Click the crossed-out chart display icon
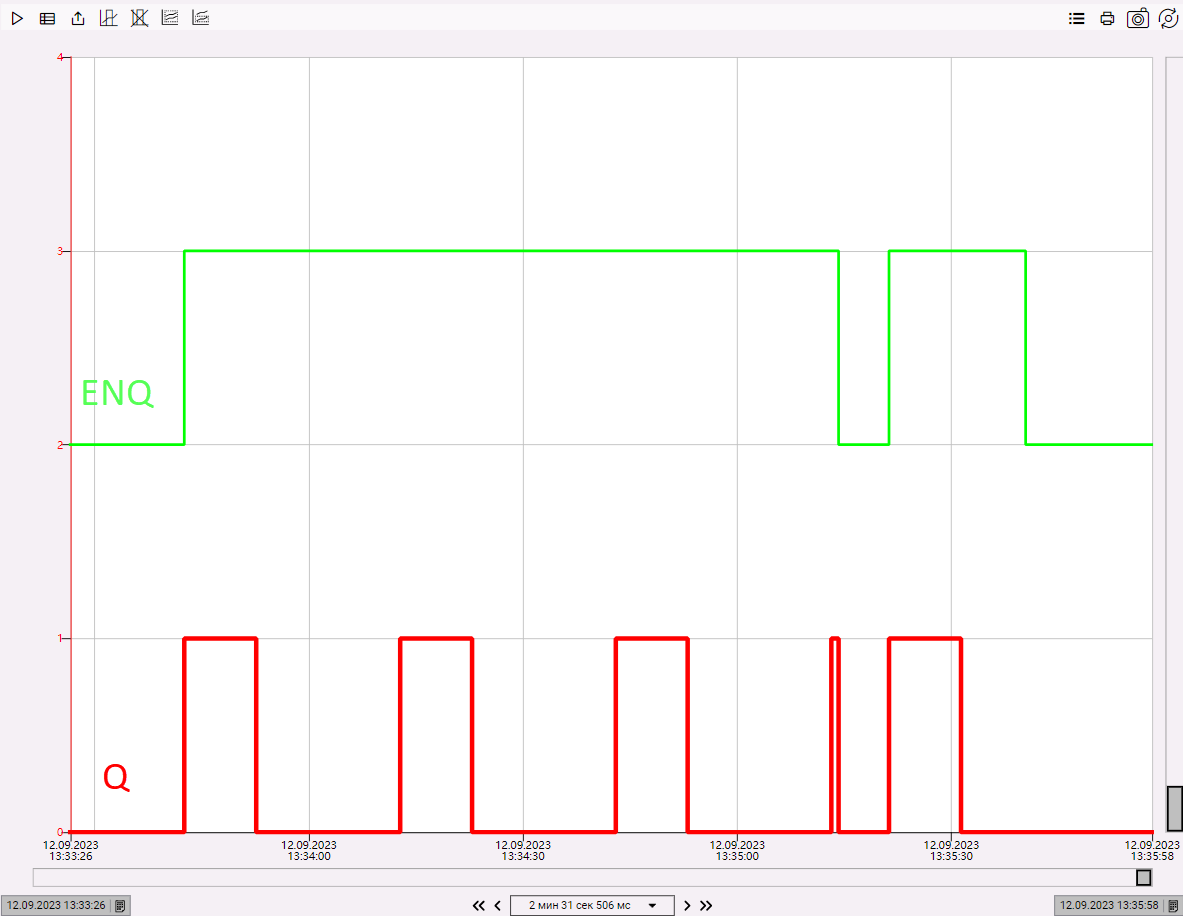The image size is (1183, 916). pyautogui.click(x=139, y=17)
